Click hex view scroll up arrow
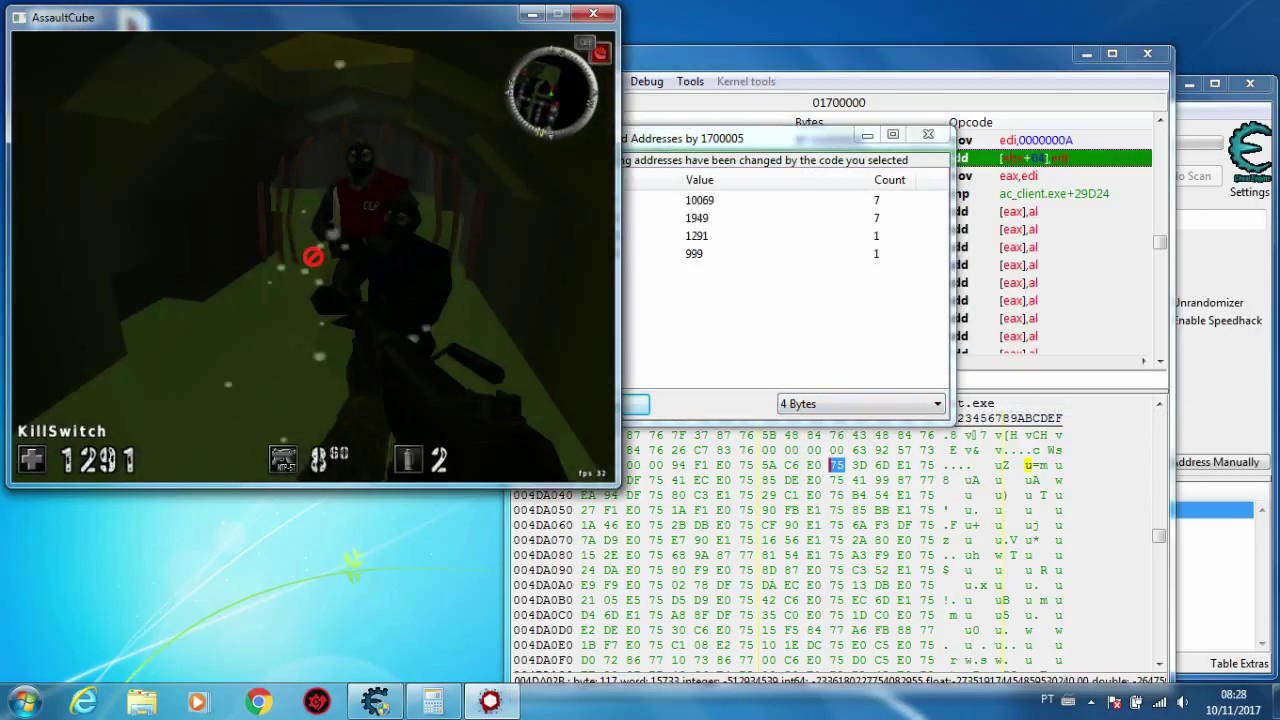The height and width of the screenshot is (720, 1280). tap(1160, 404)
